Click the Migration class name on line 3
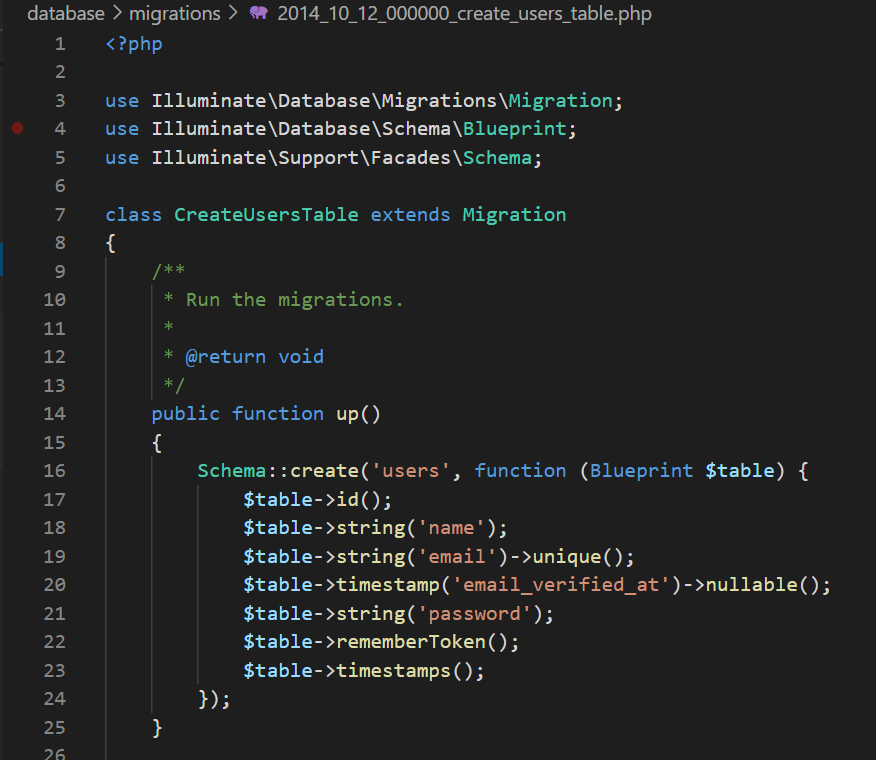876x760 pixels. [560, 101]
